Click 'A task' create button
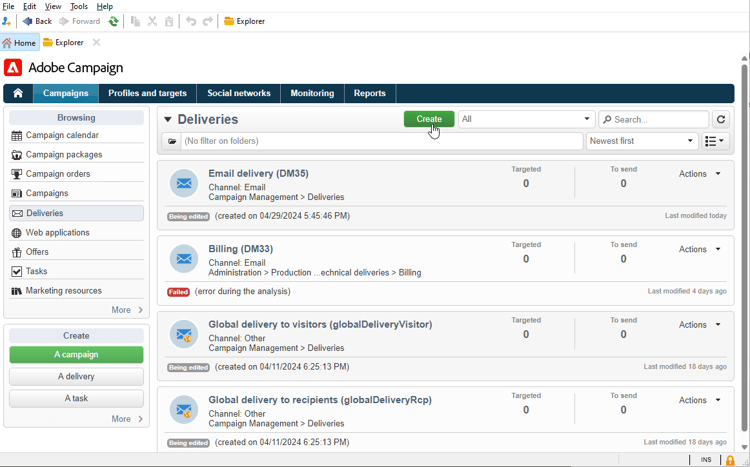The width and height of the screenshot is (750, 467). (77, 398)
